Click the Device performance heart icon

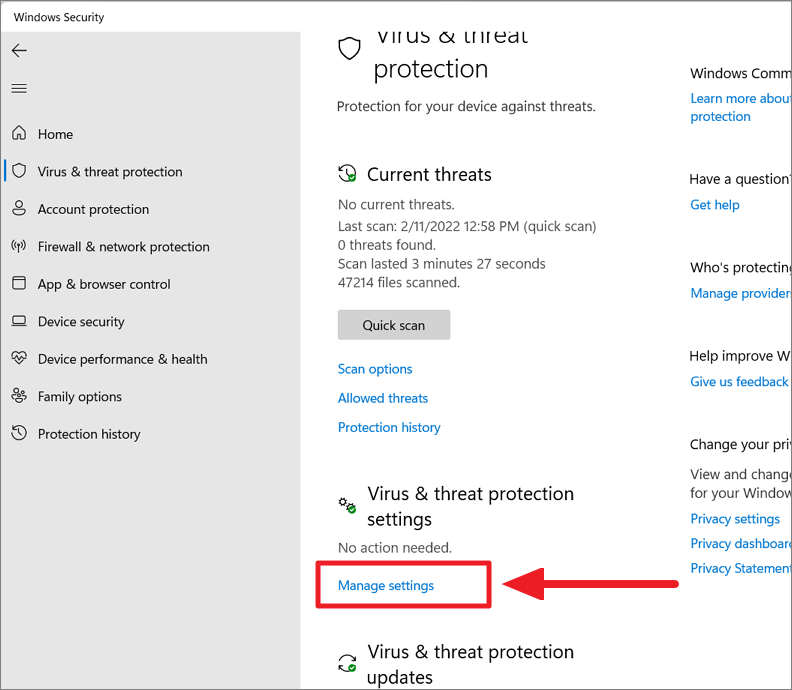click(x=19, y=358)
